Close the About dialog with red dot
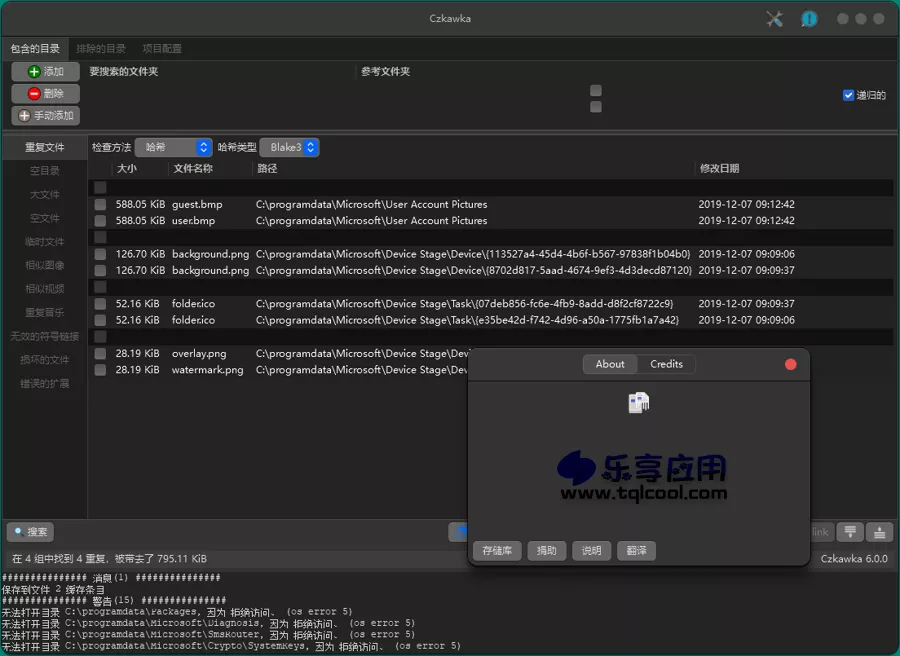This screenshot has width=900, height=656. tap(790, 364)
